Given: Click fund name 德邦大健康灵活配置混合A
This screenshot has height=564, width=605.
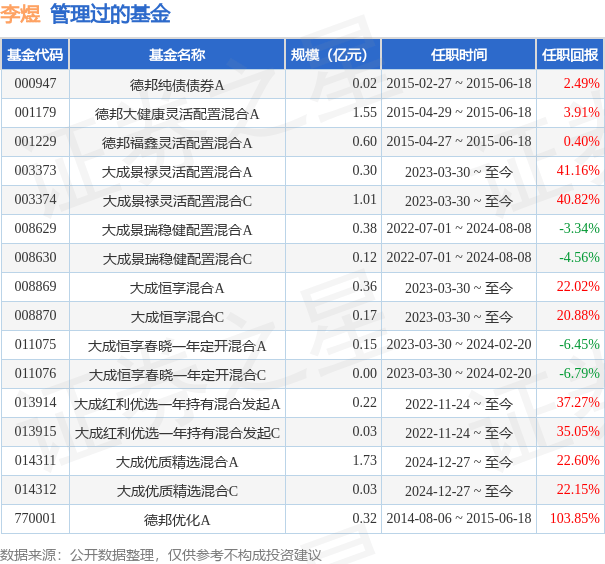Looking at the screenshot, I should (x=177, y=114).
